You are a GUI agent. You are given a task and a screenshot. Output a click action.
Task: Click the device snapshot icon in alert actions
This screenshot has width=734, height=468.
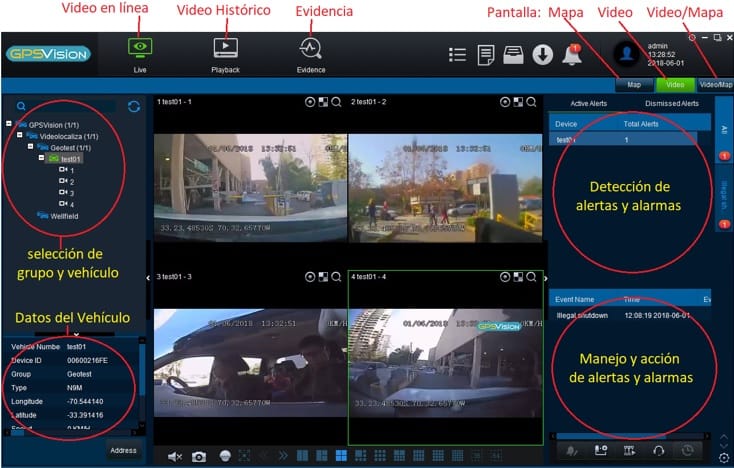(x=601, y=451)
